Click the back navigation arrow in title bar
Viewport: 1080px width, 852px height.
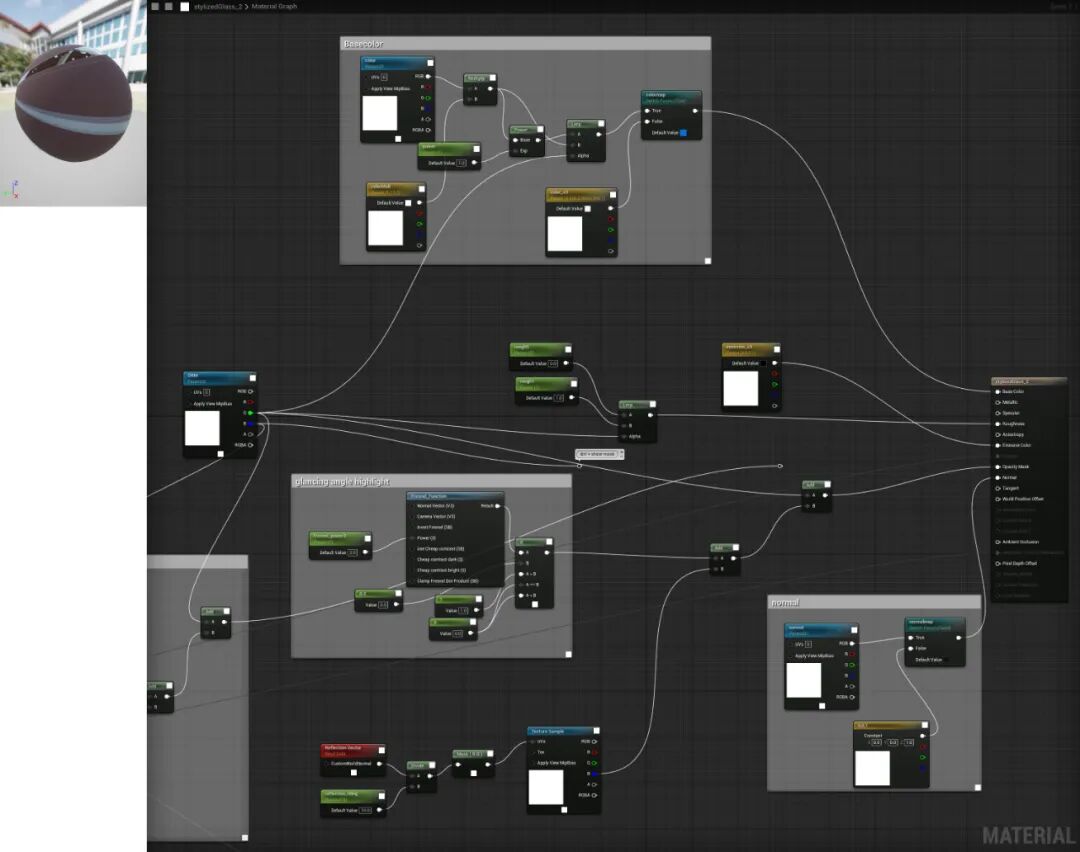point(155,6)
